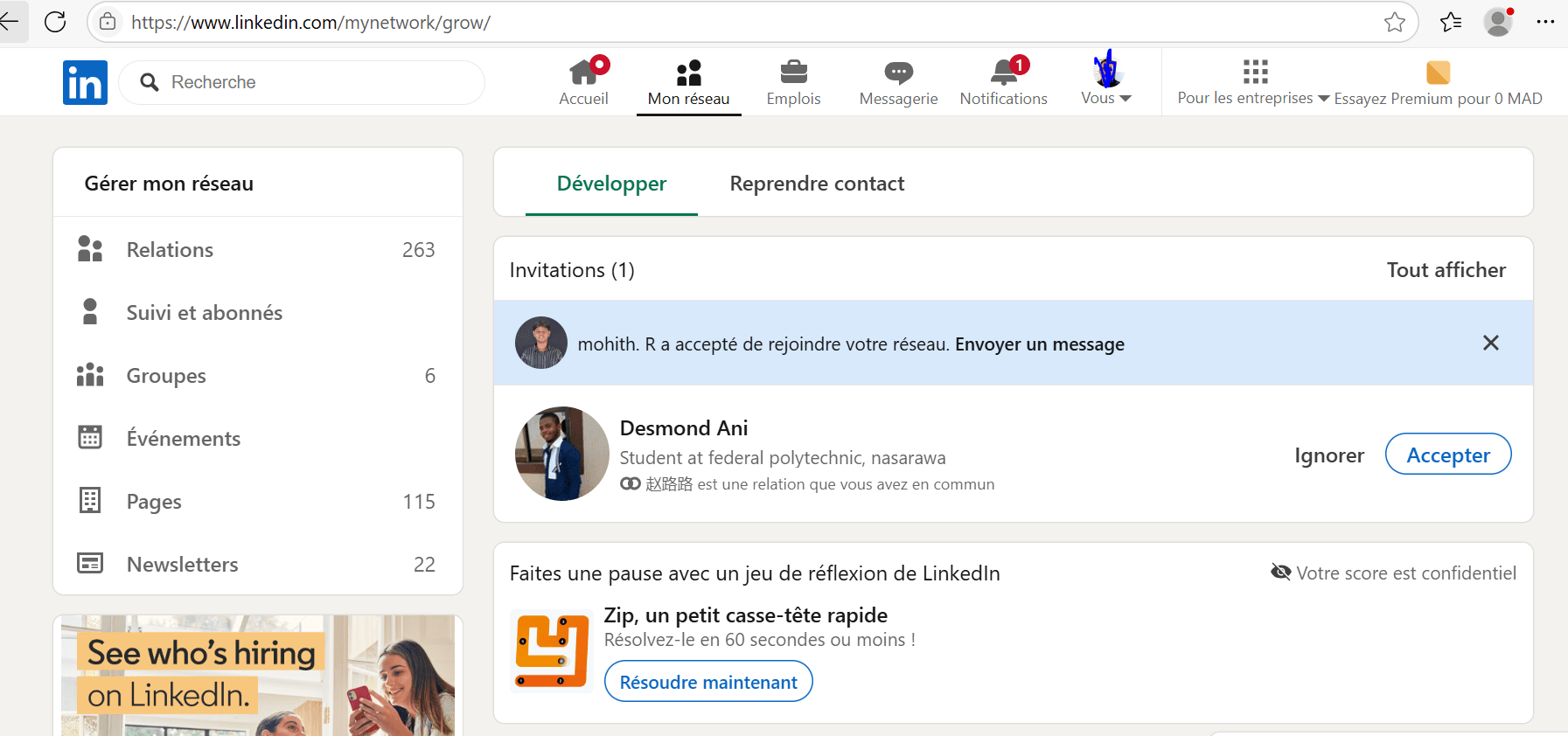Screen dimensions: 1568x736
Task: Click Tout afficher invitations link
Action: 1446,270
